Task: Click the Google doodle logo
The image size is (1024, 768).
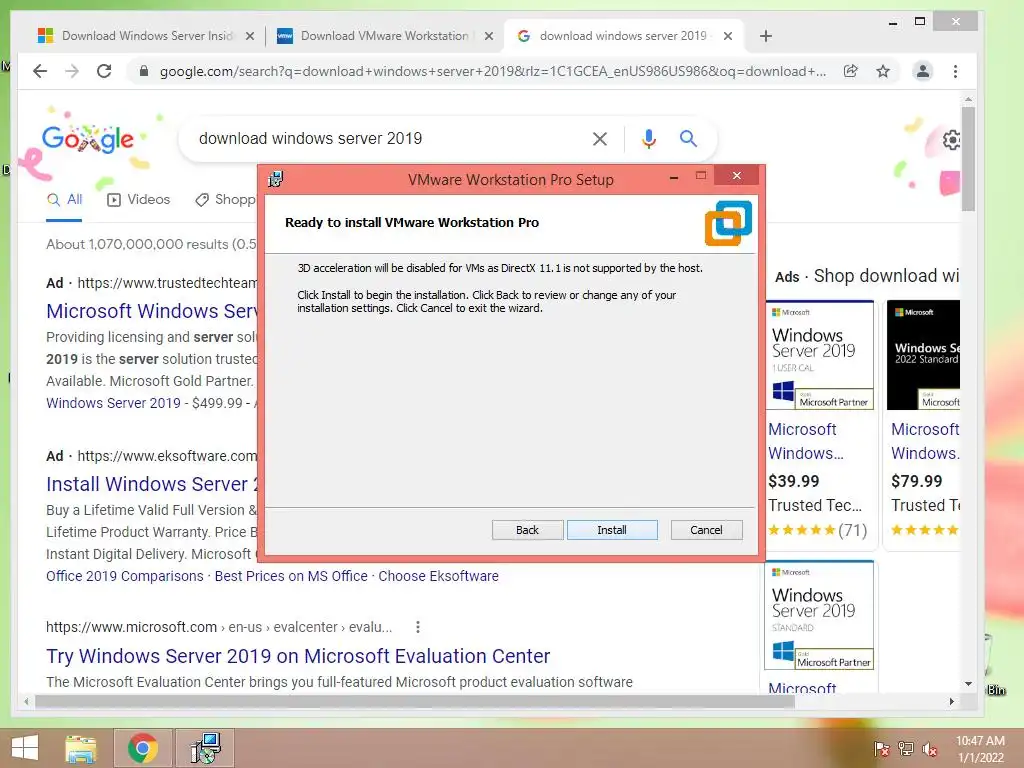Action: coord(88,139)
